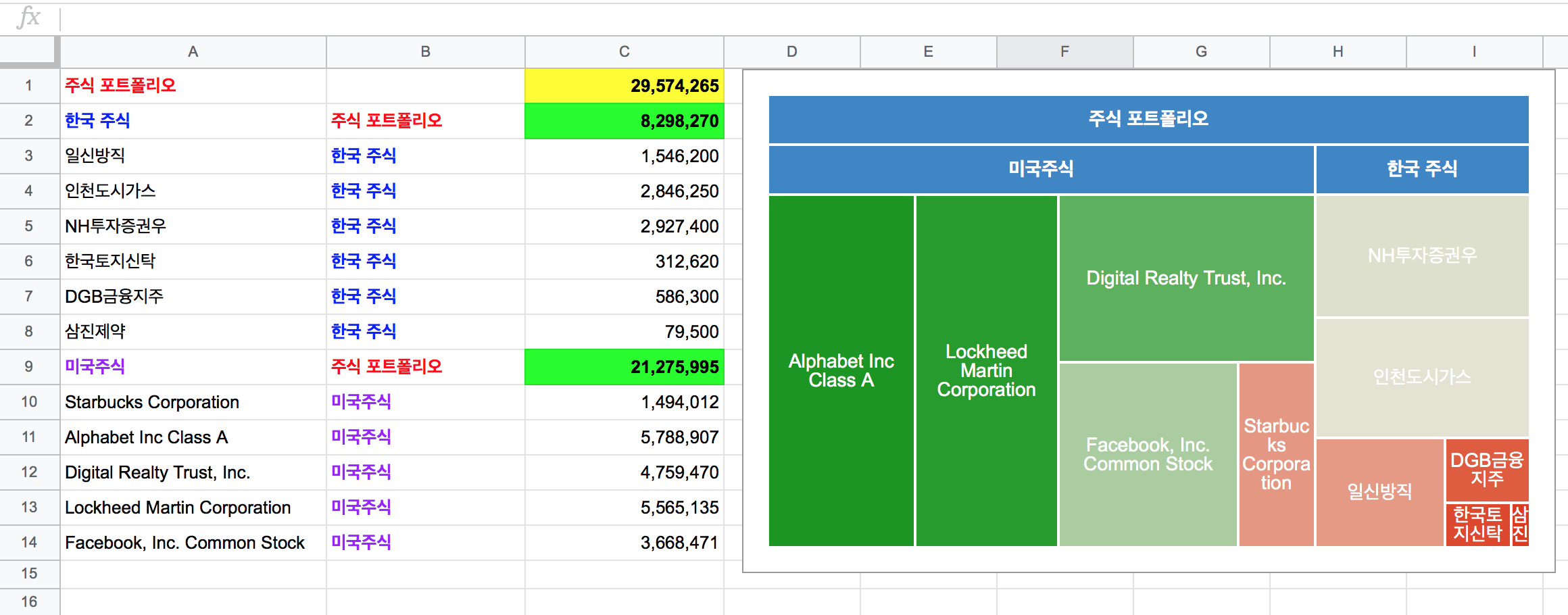This screenshot has width=1568, height=615.
Task: Click treemap header '주식 포트폴리오'
Action: coord(1148,119)
